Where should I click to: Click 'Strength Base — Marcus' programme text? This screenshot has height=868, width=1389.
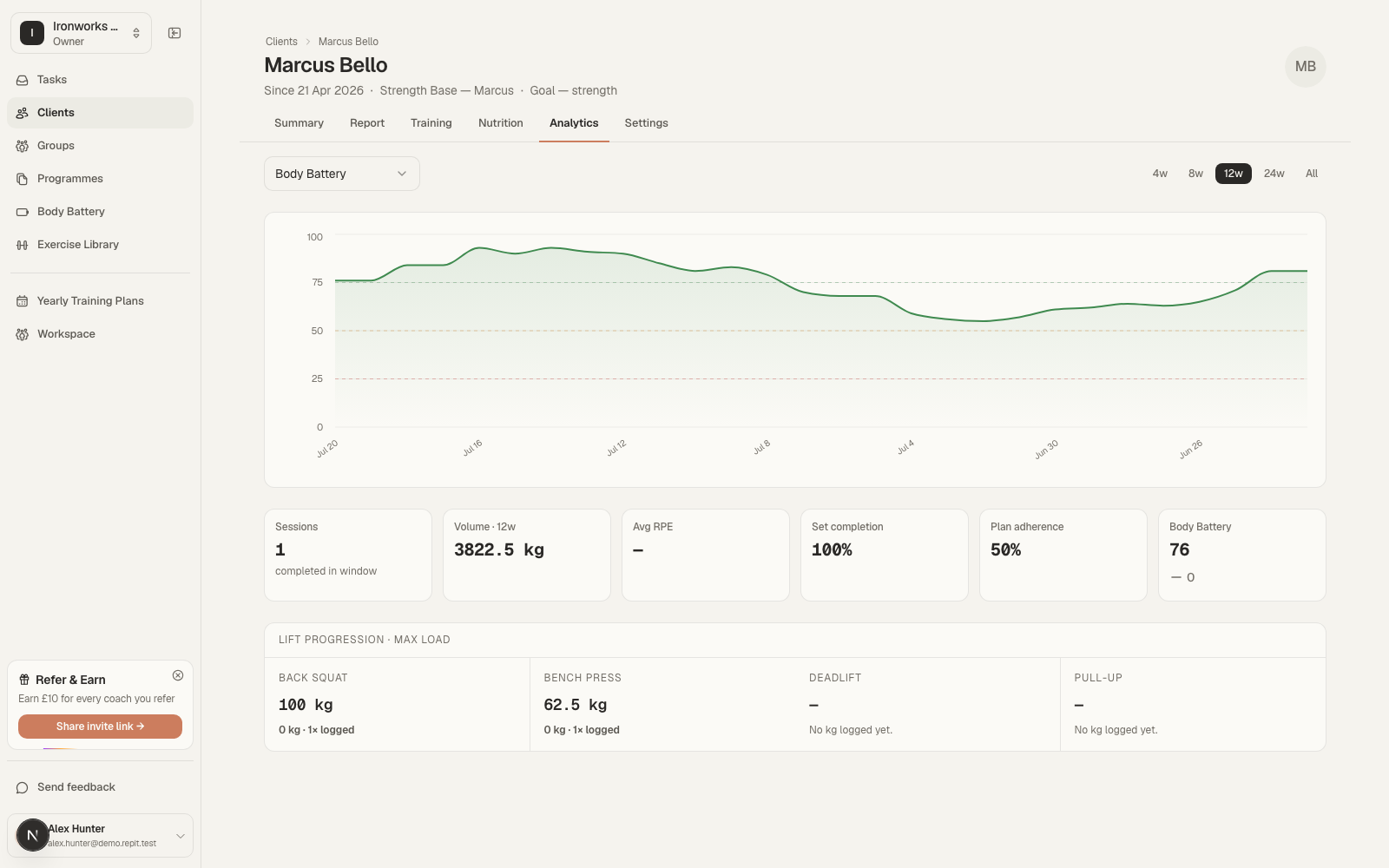click(x=447, y=90)
